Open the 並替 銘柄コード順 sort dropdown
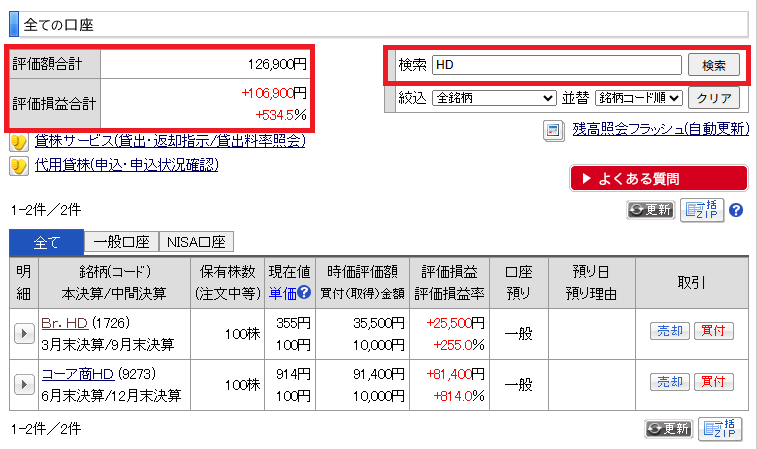 638,98
